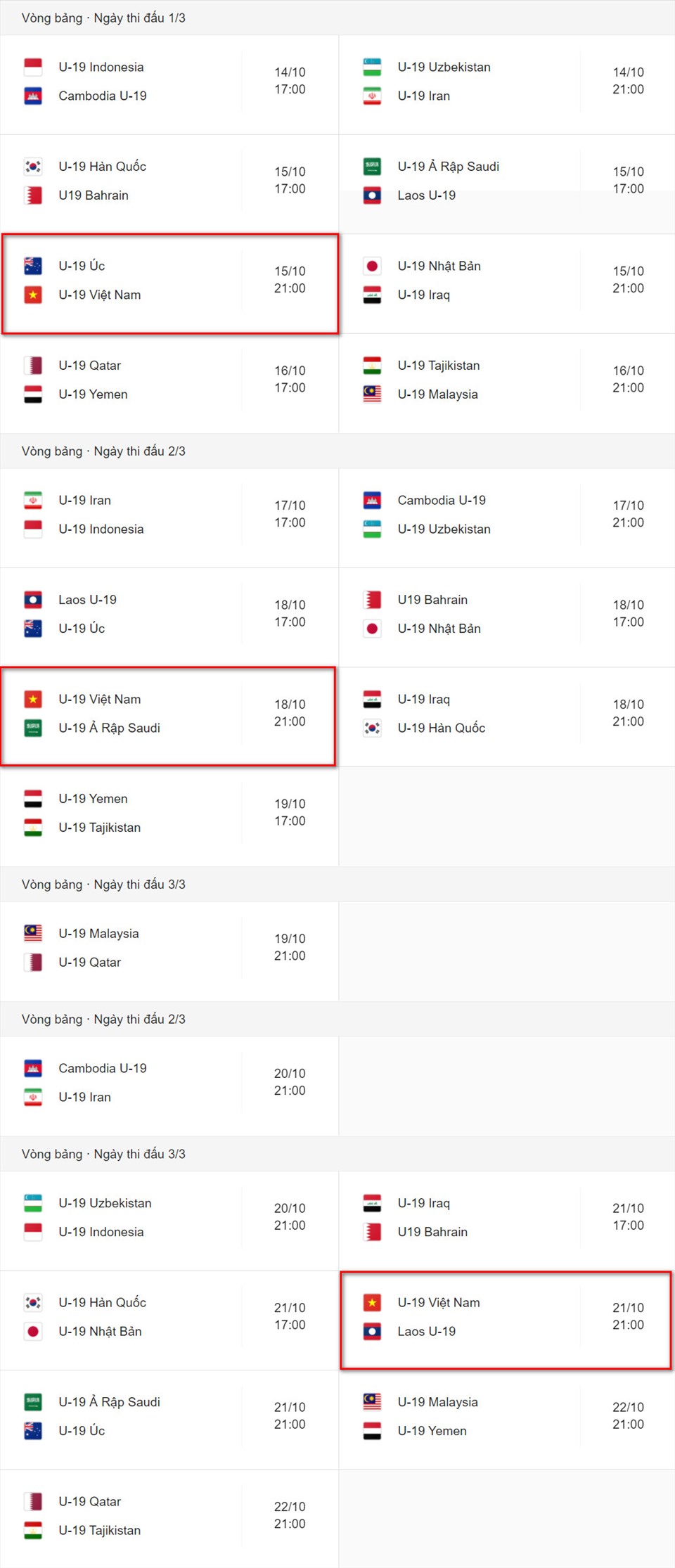Click the Australia flag beside U-19 Úc on 15/10

pos(33,266)
